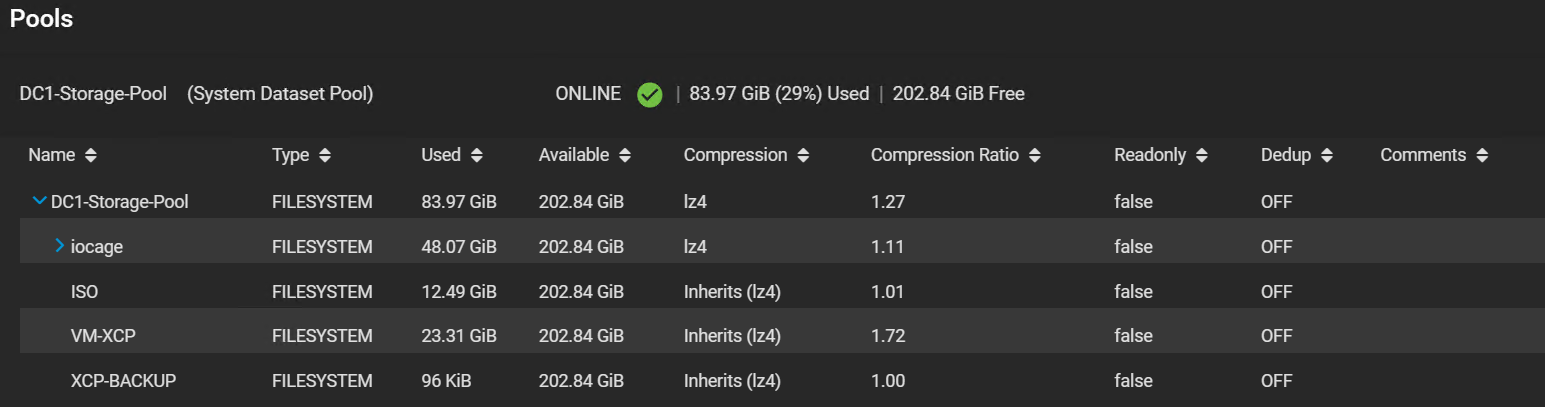The image size is (1545, 407).
Task: Select the ISO dataset row
Action: tap(84, 292)
